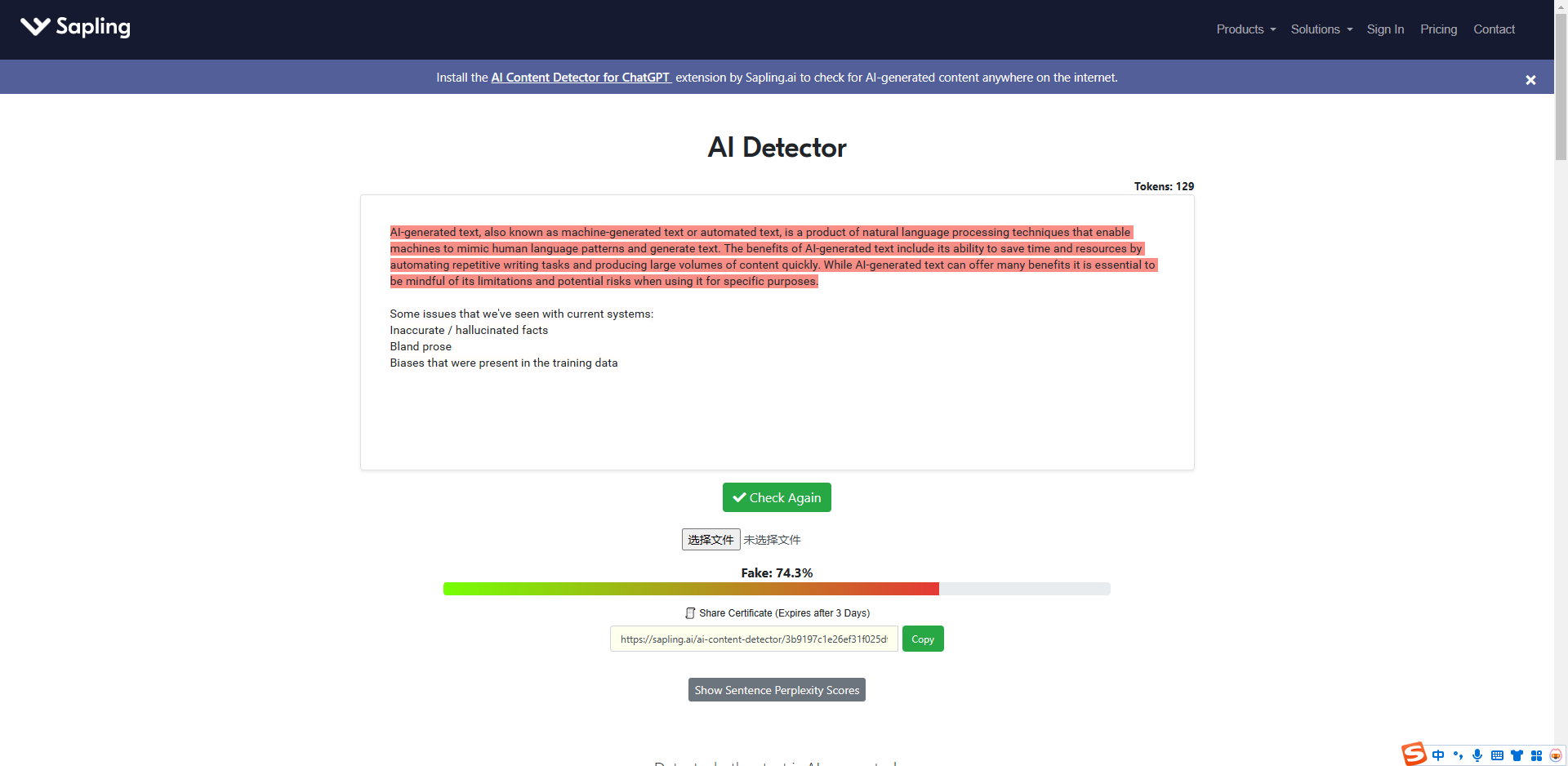The image size is (1568, 766).
Task: Click the orange Sogou S input icon
Action: (x=1414, y=754)
